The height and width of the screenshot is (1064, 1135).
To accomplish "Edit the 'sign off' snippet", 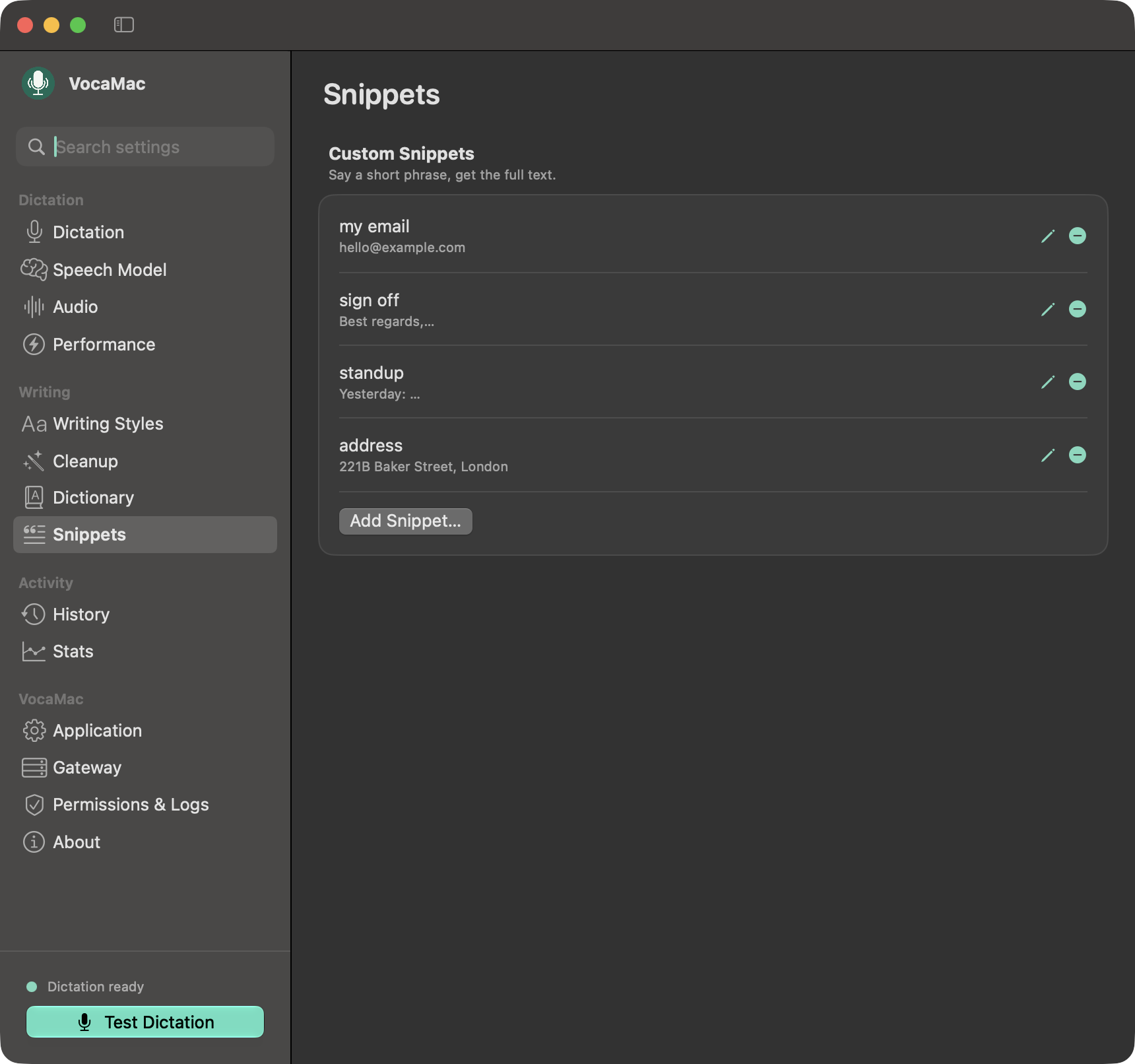I will [x=1048, y=310].
